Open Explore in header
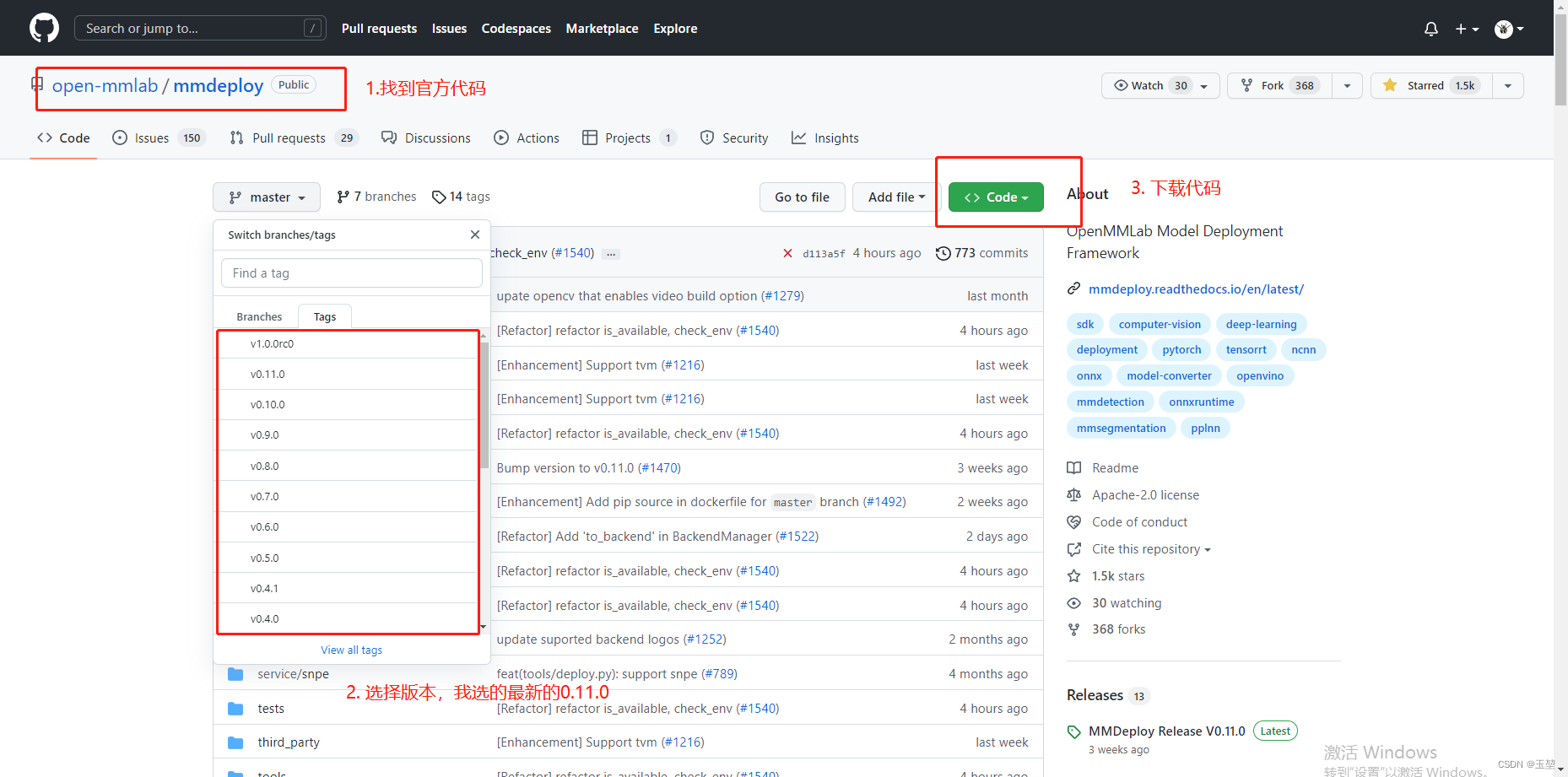This screenshot has width=1568, height=777. tap(675, 28)
